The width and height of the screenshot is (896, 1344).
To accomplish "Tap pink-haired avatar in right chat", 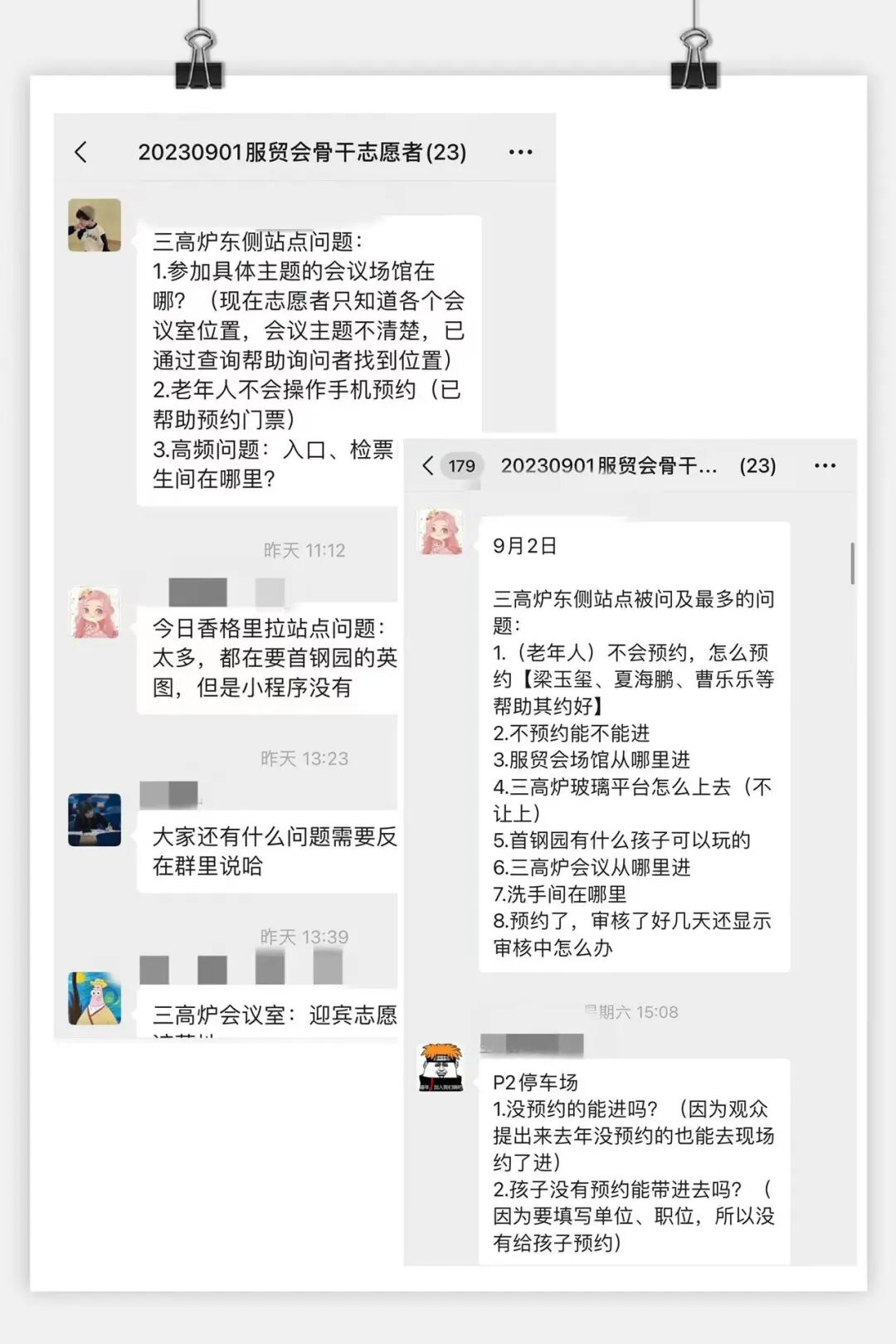I will [x=441, y=532].
